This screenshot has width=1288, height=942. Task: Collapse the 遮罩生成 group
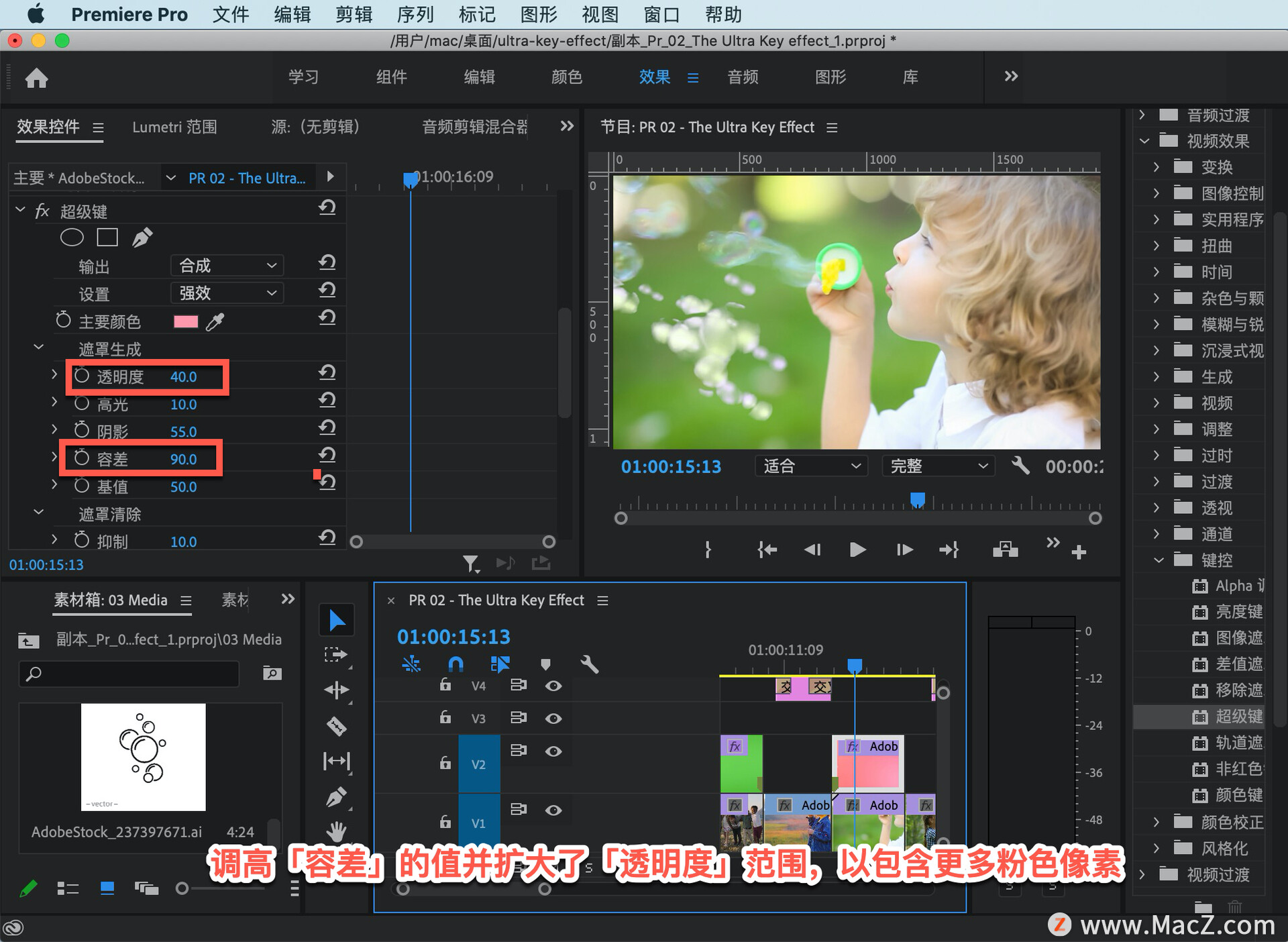click(39, 348)
